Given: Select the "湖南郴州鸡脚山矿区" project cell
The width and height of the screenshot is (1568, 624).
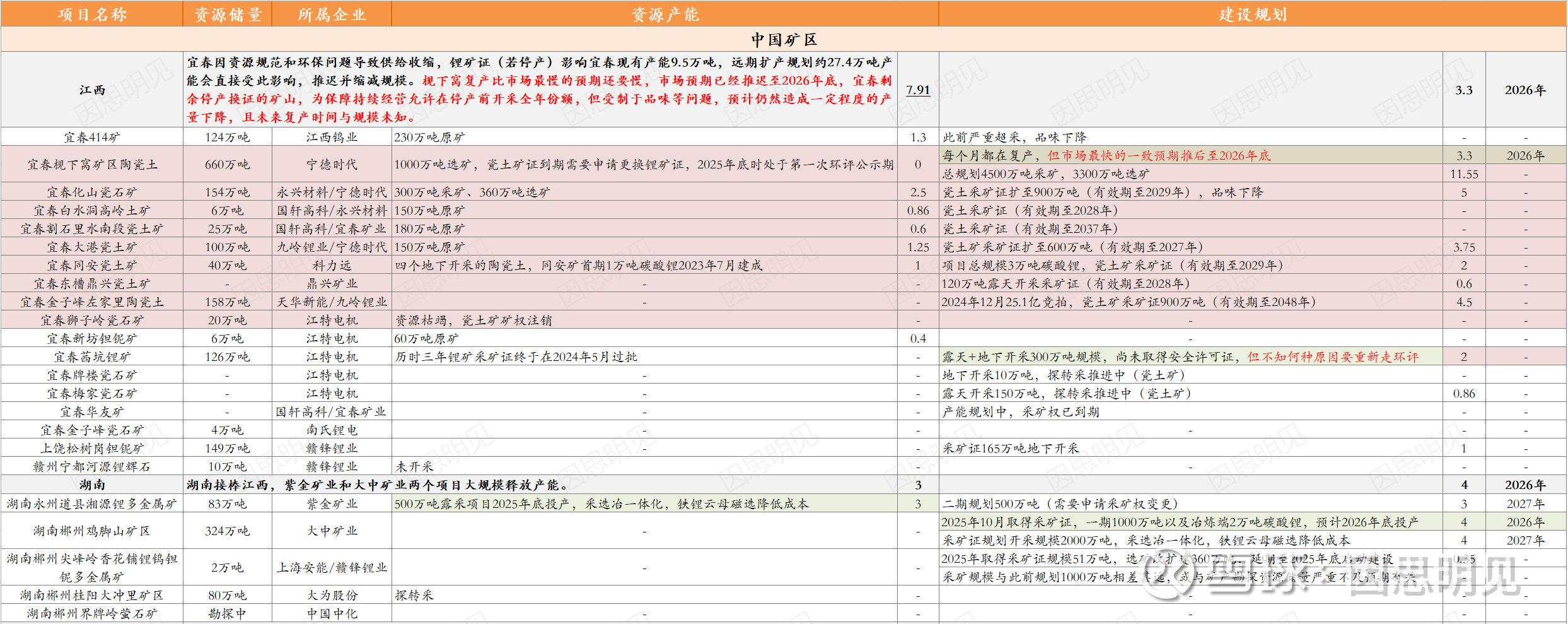Looking at the screenshot, I should 92,531.
